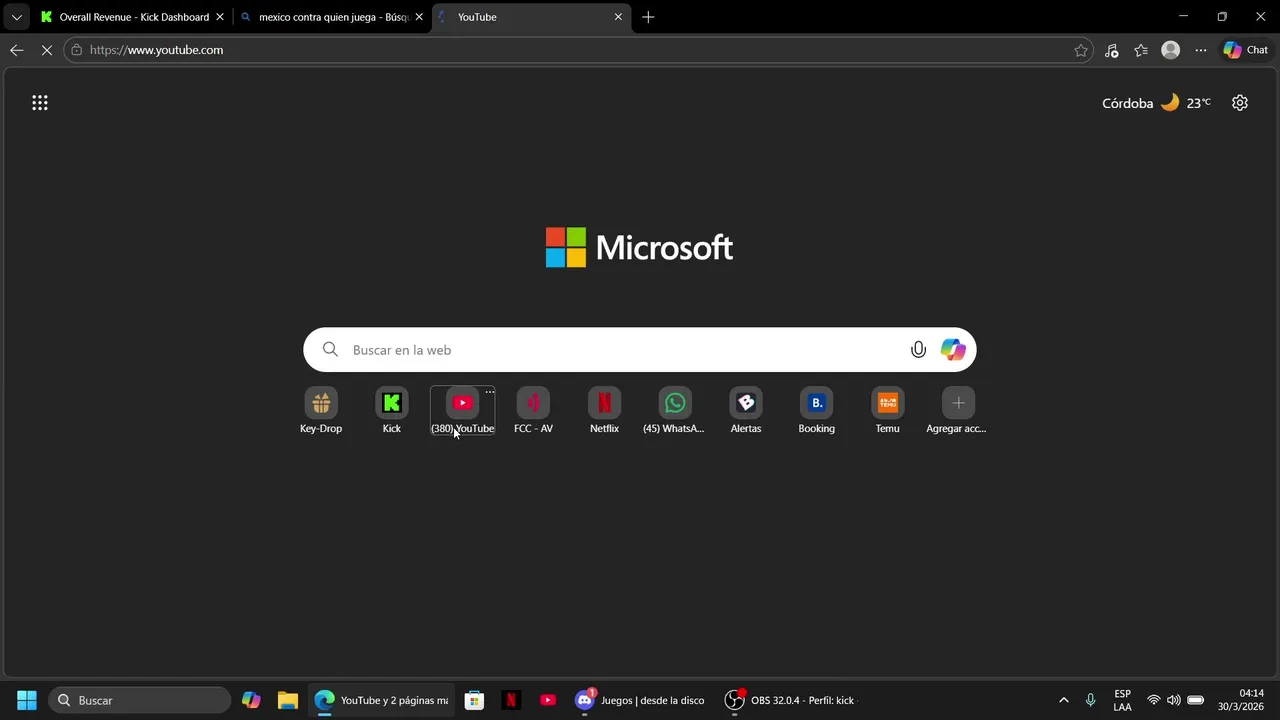This screenshot has width=1280, height=720.
Task: Open File Explorer from the taskbar
Action: click(288, 700)
